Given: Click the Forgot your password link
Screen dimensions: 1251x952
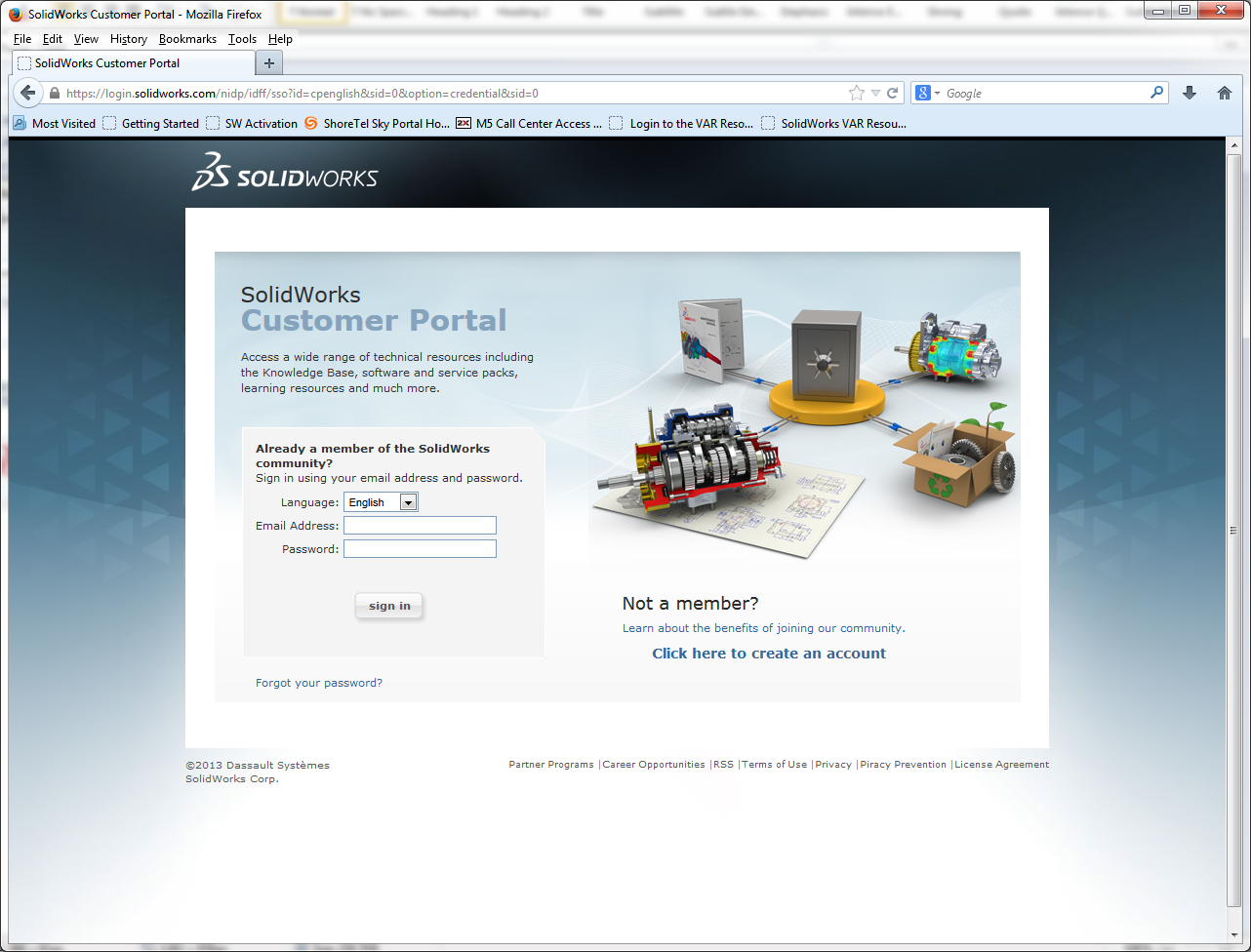Looking at the screenshot, I should pos(319,683).
